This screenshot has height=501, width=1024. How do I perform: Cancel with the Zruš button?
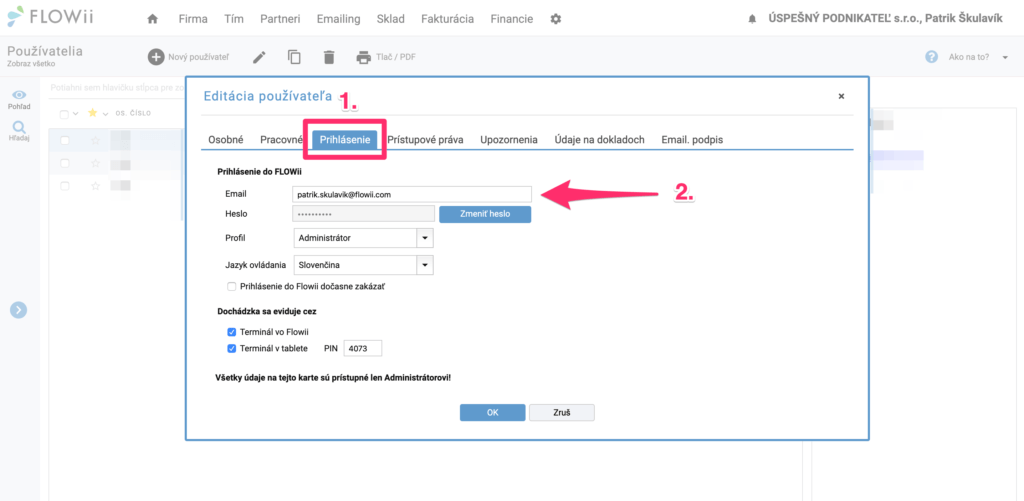[x=562, y=412]
